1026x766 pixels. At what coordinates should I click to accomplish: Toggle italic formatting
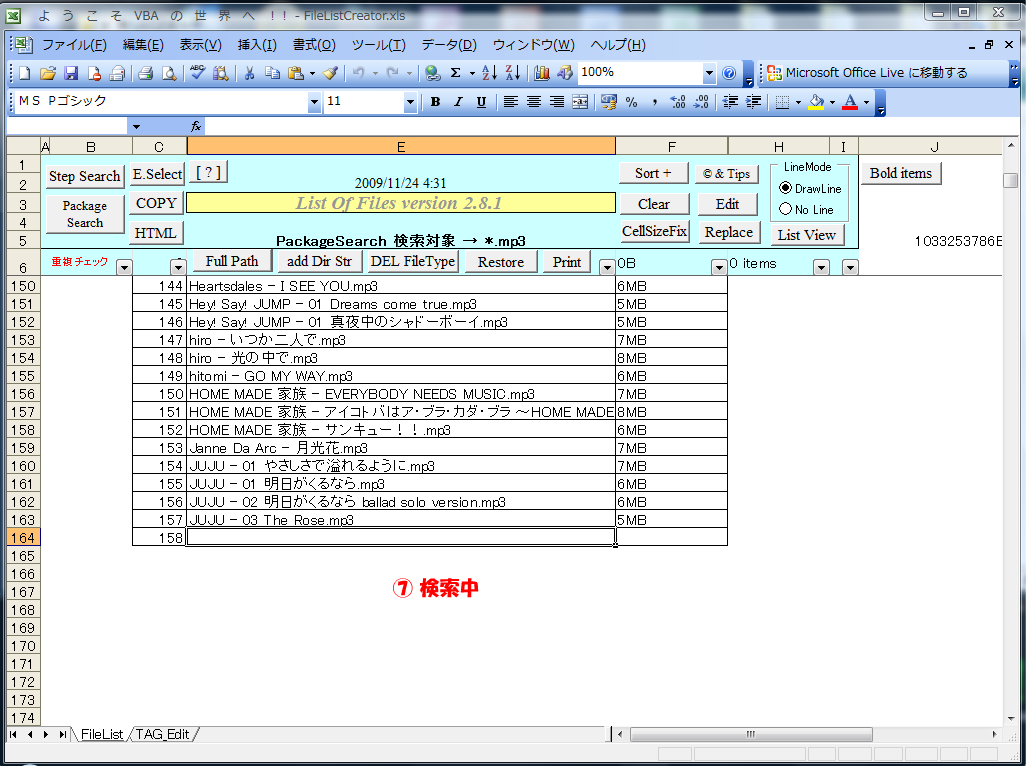click(458, 102)
